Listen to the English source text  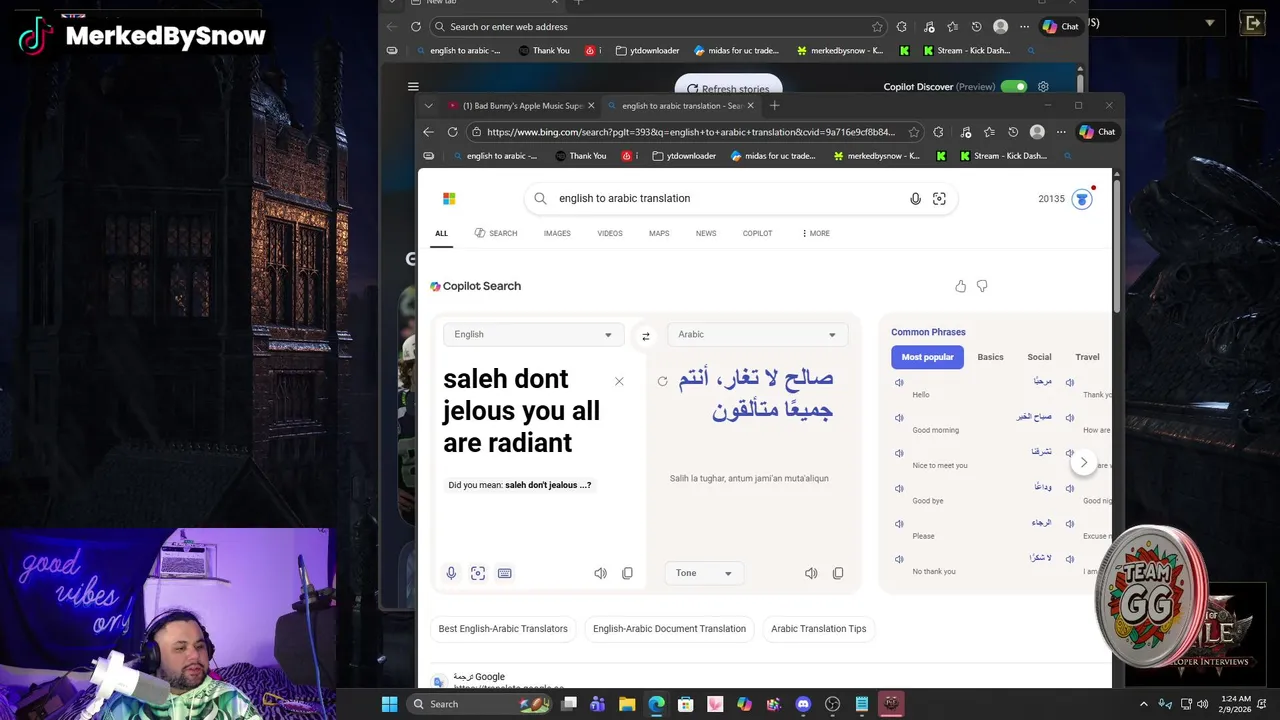point(600,573)
